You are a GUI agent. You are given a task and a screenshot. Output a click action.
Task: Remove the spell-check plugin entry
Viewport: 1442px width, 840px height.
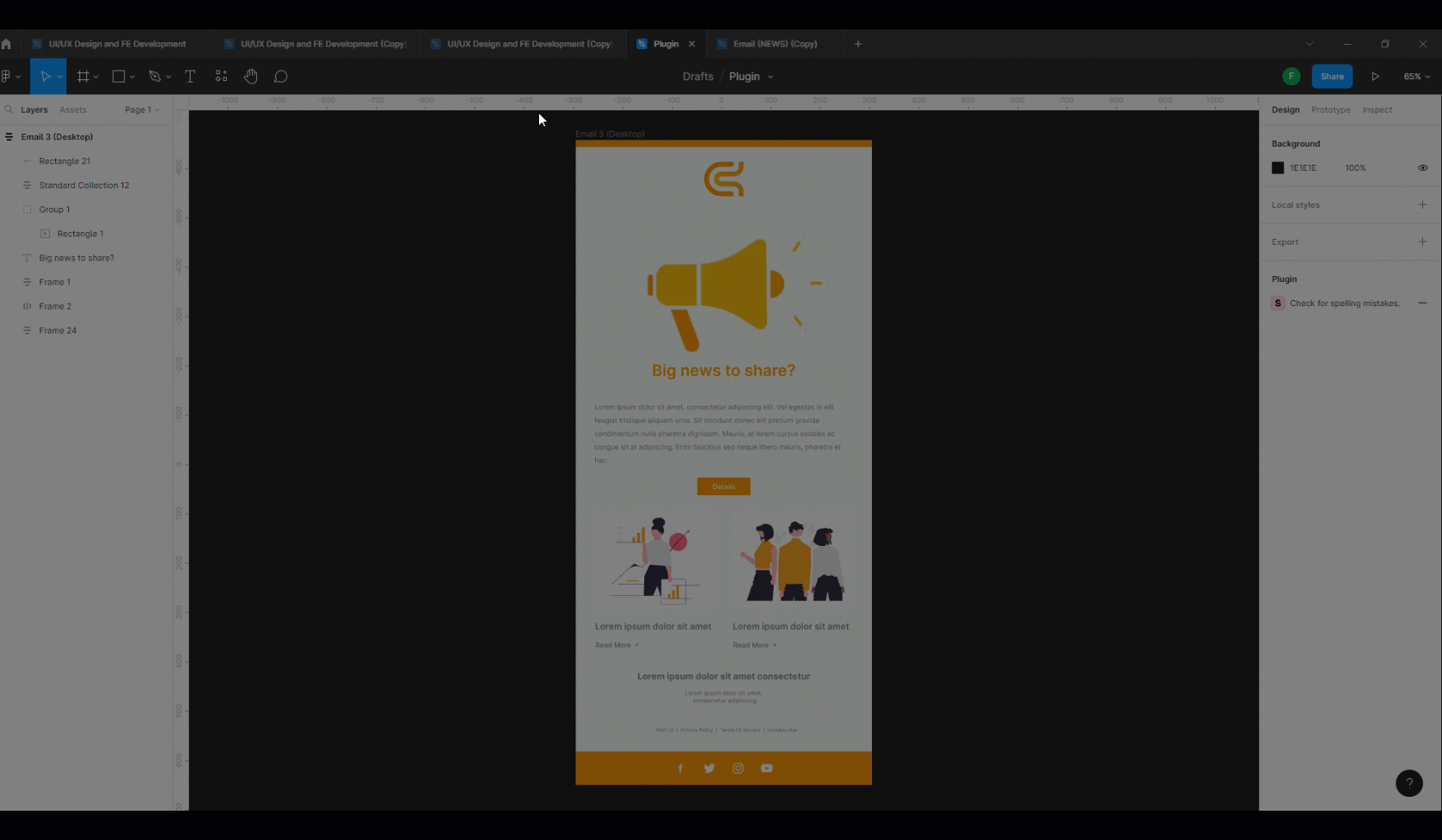[x=1422, y=303]
